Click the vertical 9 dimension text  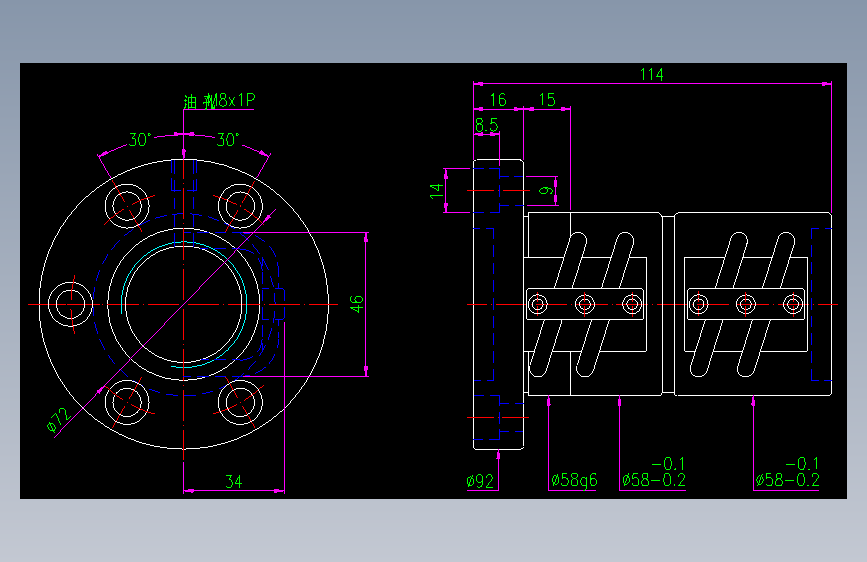pos(546,190)
